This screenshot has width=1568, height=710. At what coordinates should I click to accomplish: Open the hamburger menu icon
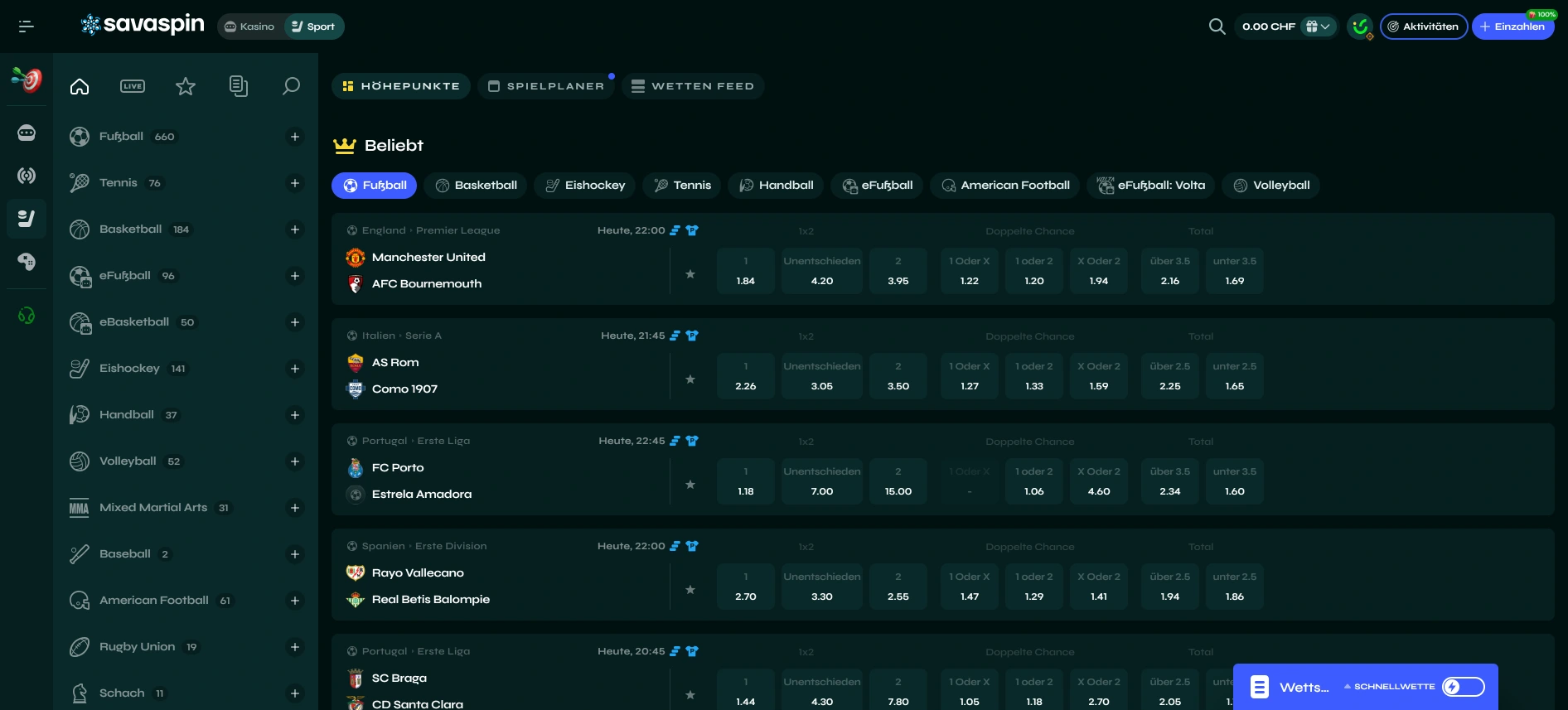click(x=27, y=27)
